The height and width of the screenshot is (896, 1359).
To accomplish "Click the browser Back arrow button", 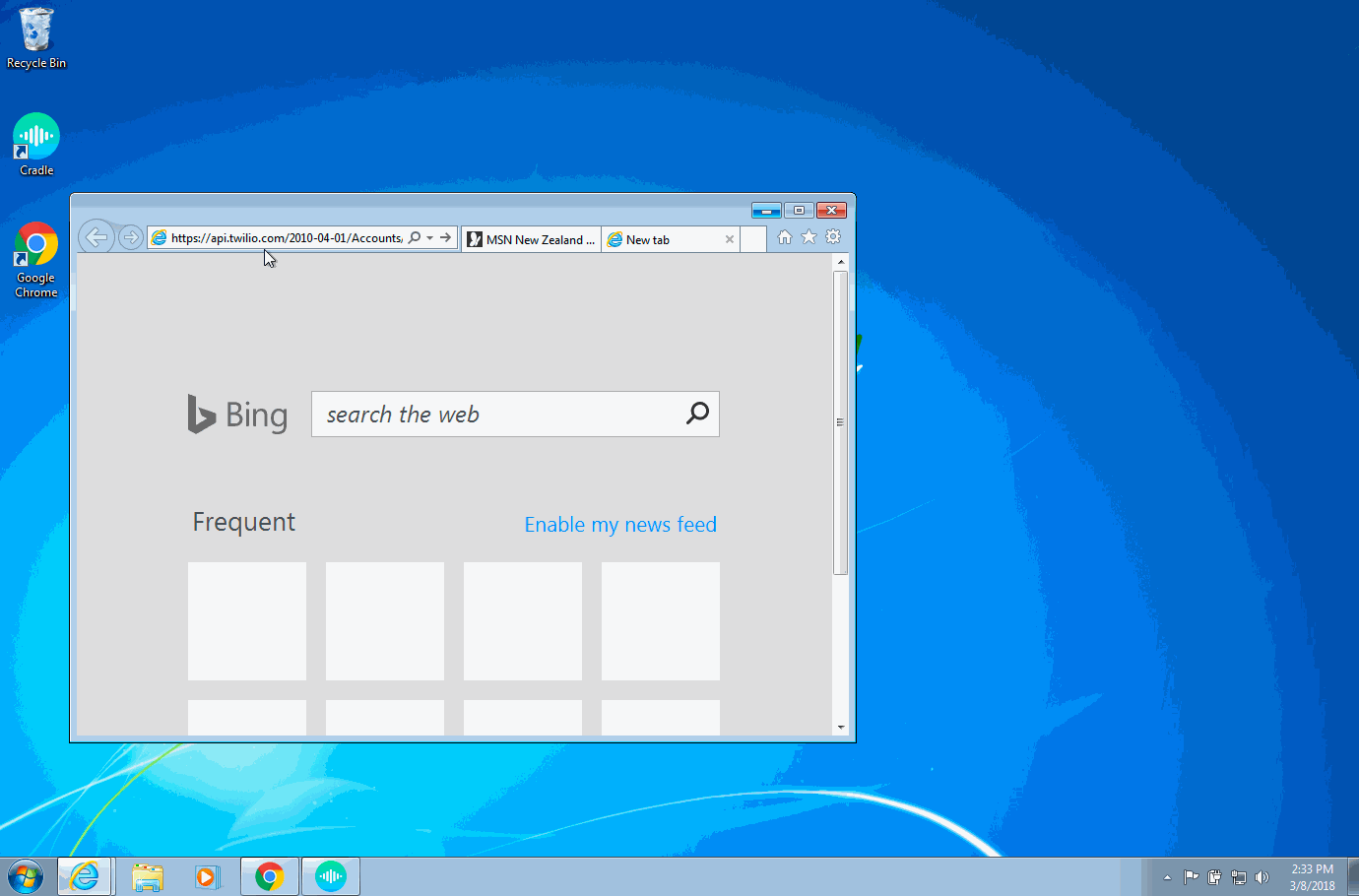I will click(97, 236).
